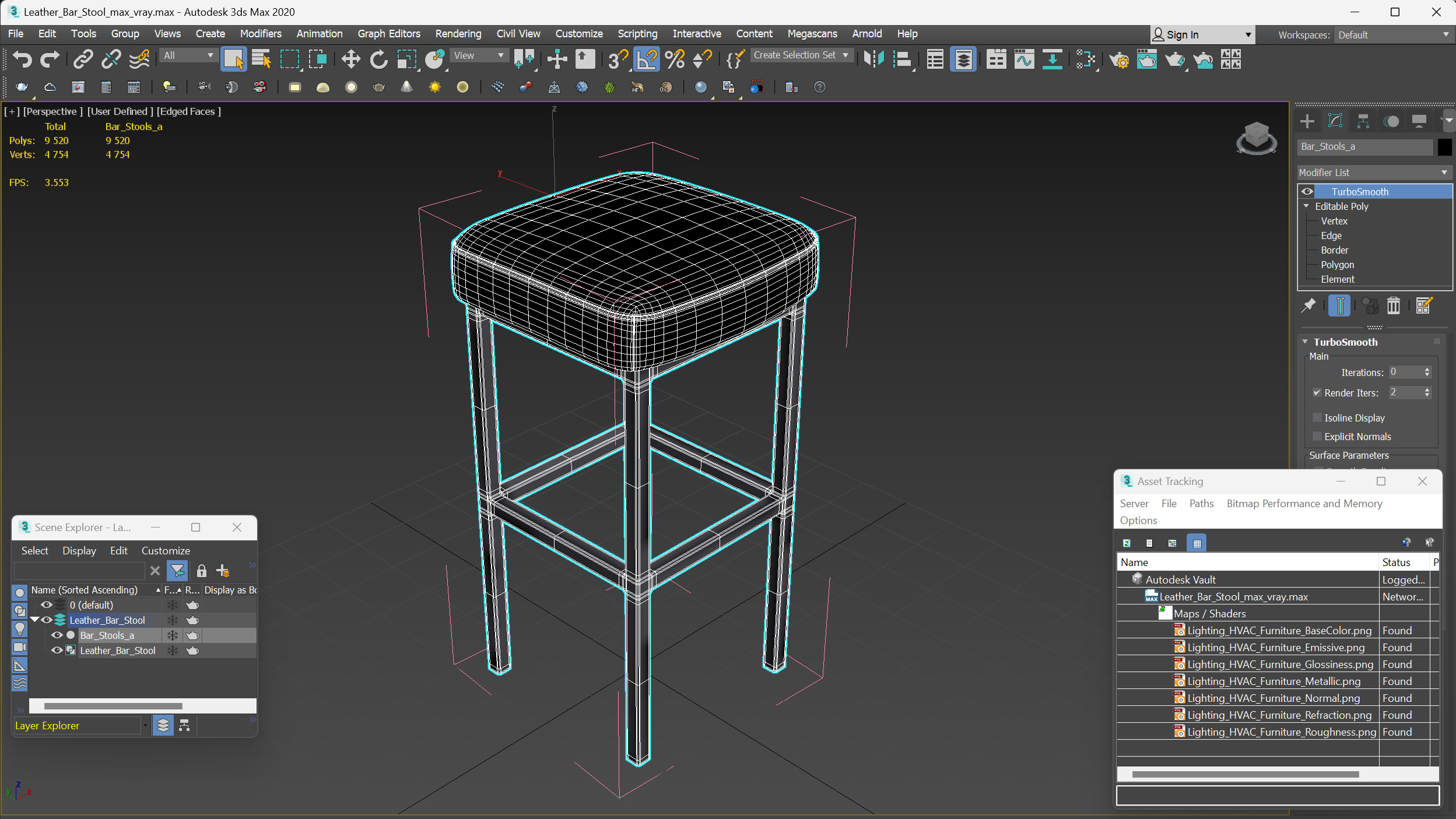Screen dimensions: 1456x819
Task: Collapse the TurboSmooth rollout
Action: pyautogui.click(x=1305, y=342)
